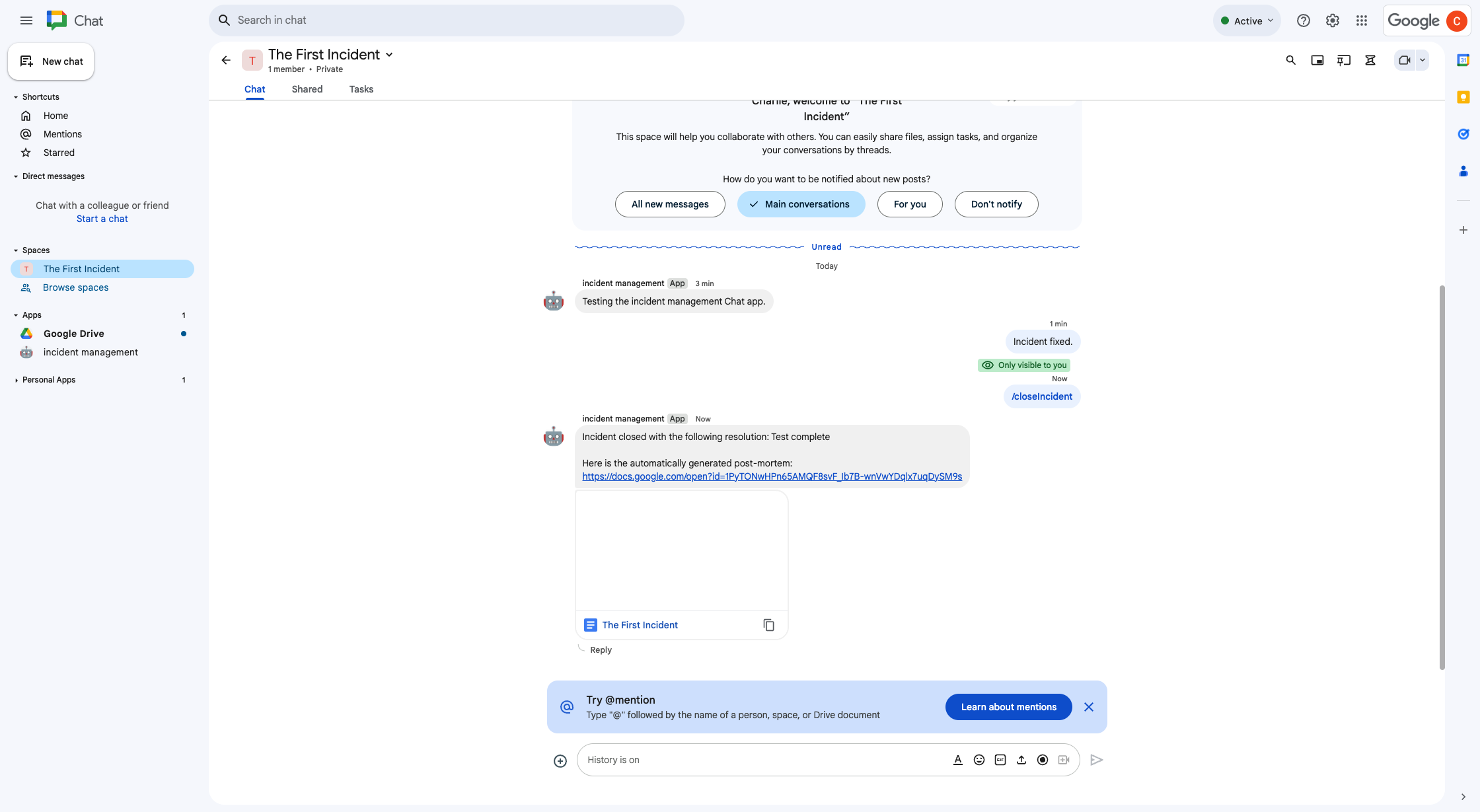This screenshot has width=1480, height=812.
Task: Insert a GIF into the message
Action: click(1000, 760)
